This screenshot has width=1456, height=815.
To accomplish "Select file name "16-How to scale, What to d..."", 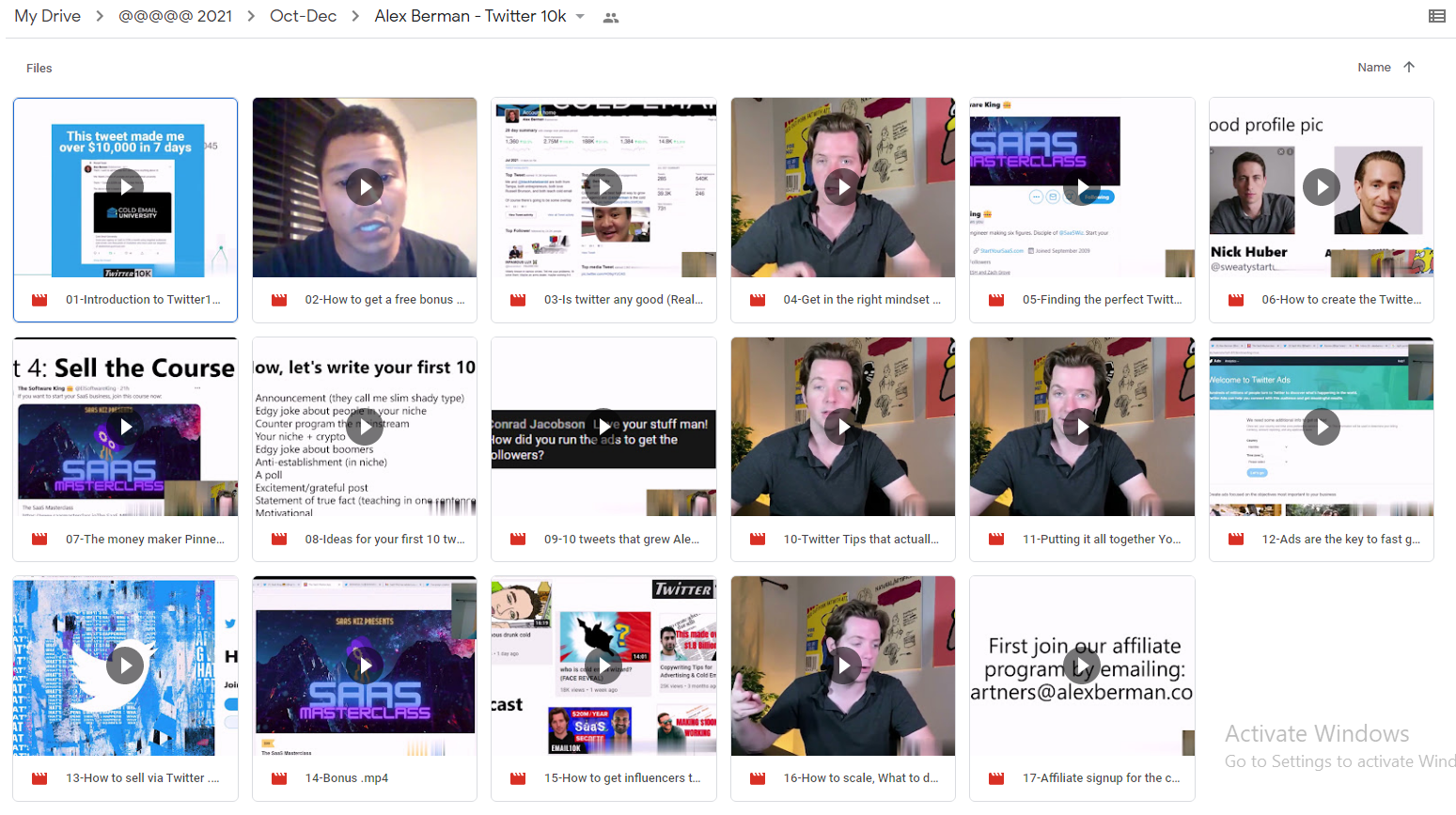I will pos(861,778).
